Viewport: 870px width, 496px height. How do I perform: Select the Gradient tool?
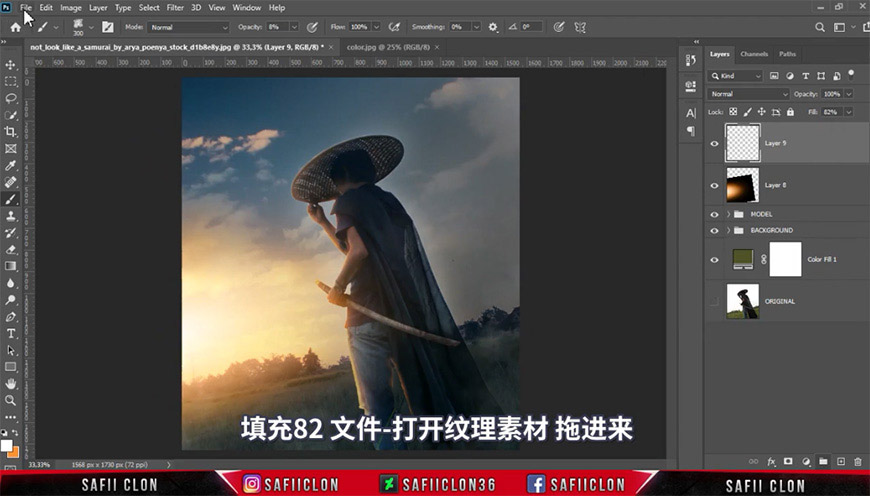click(11, 266)
